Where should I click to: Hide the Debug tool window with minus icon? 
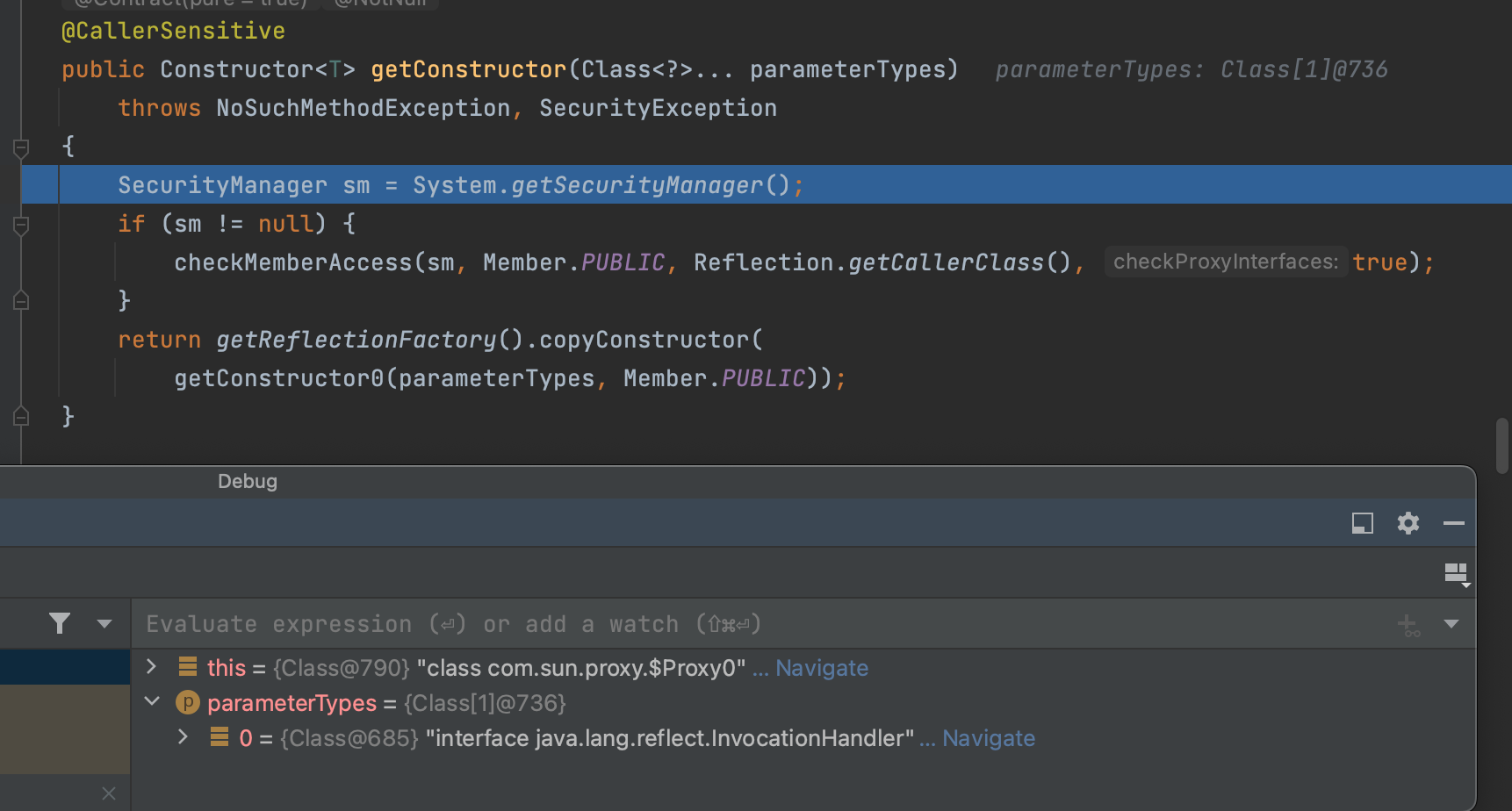tap(1453, 523)
